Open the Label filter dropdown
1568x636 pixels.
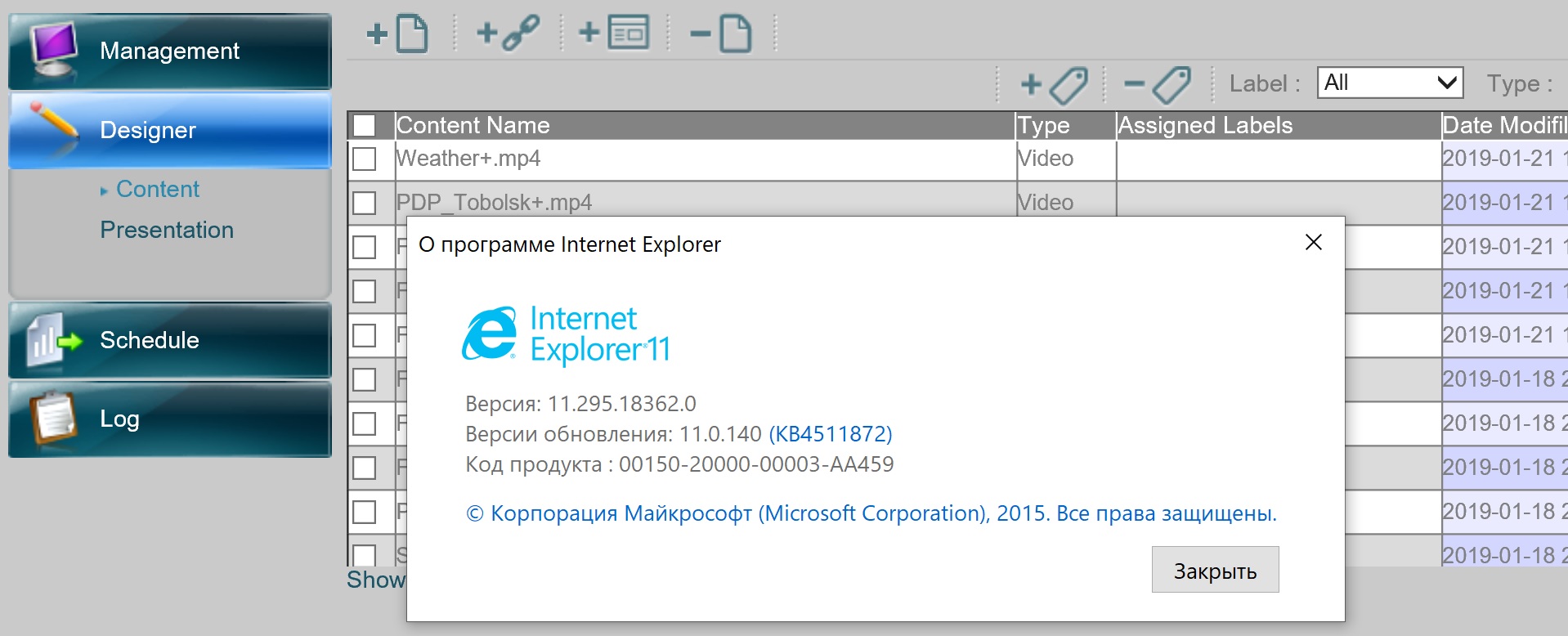(1389, 83)
